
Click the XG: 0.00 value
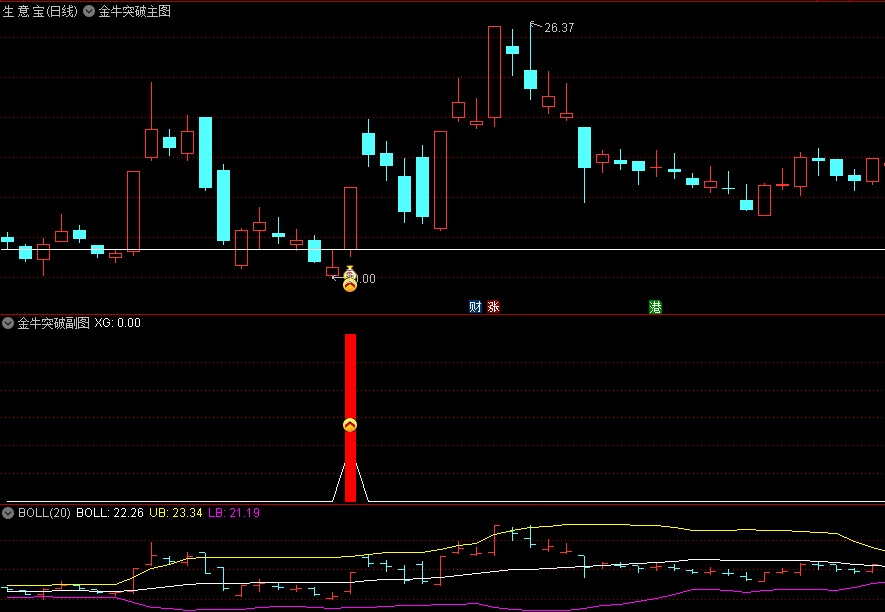pos(117,323)
